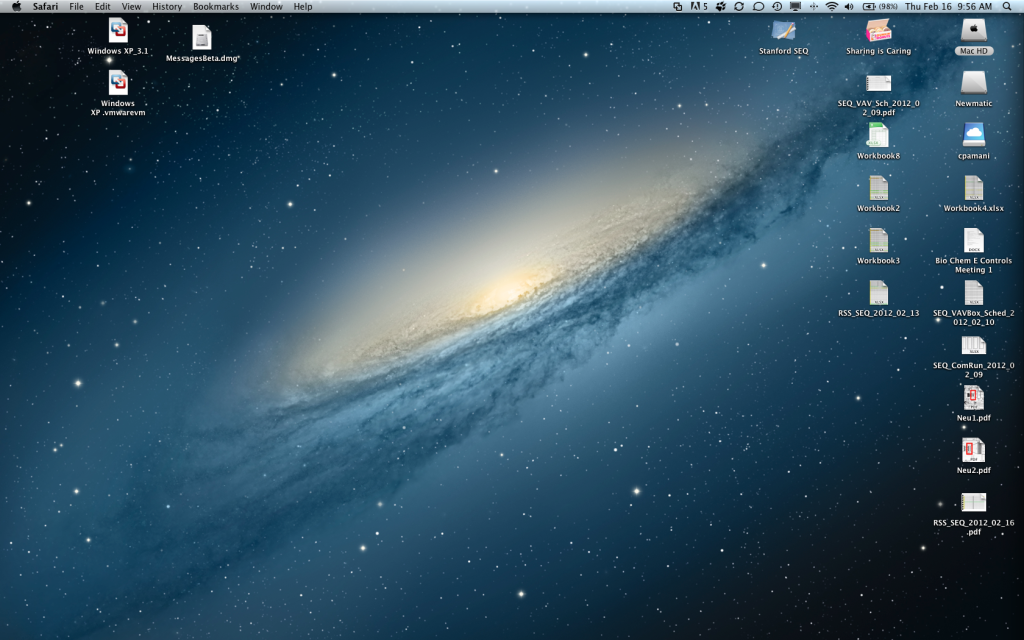Open the Wi-Fi status menu
Screen dimensions: 1024x640
click(831, 7)
